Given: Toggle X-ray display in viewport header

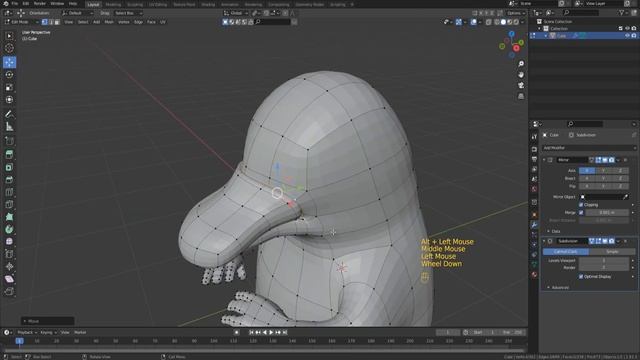Looking at the screenshot, I should click(489, 22).
